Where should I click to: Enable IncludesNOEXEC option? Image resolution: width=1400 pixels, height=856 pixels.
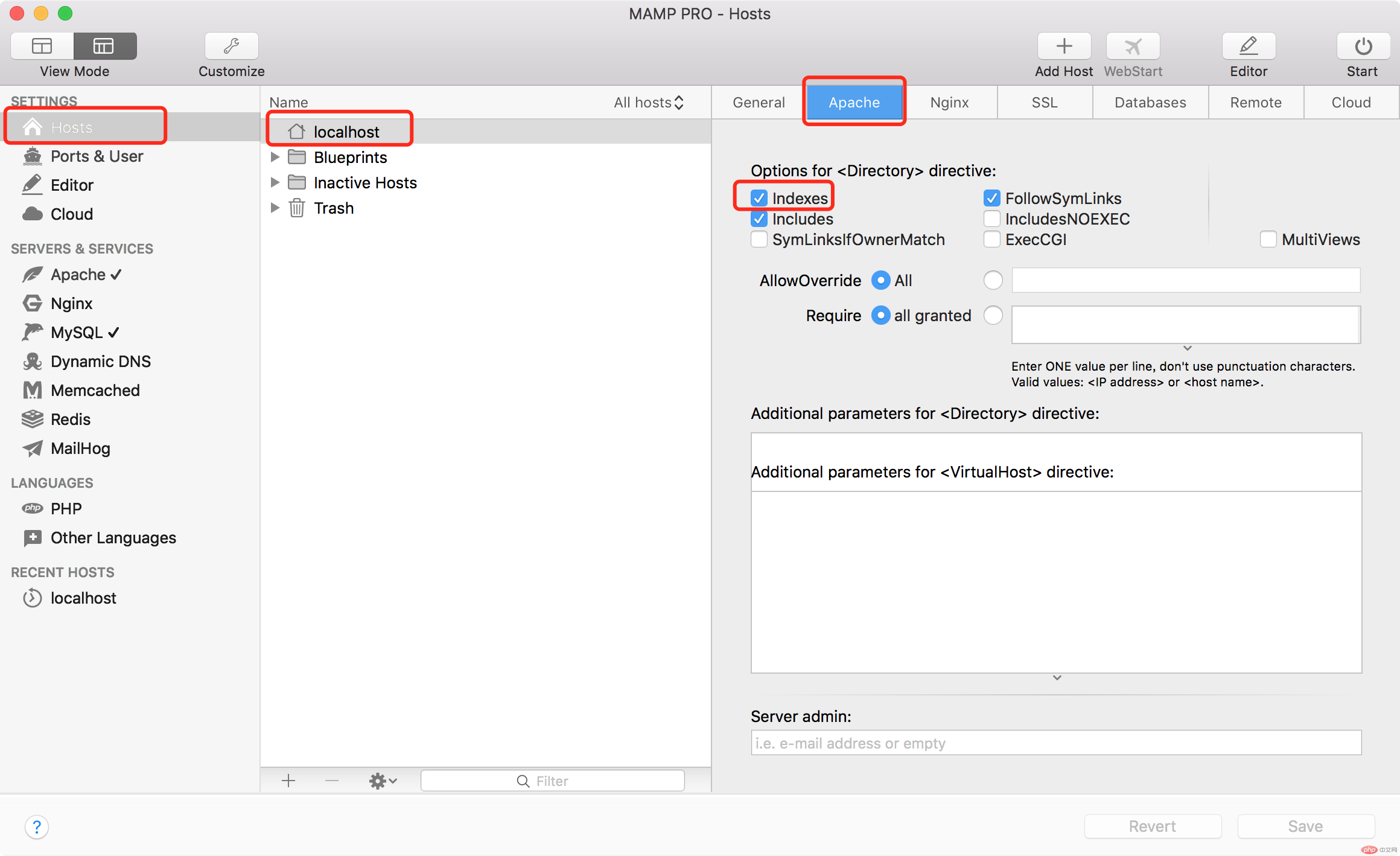click(x=992, y=219)
